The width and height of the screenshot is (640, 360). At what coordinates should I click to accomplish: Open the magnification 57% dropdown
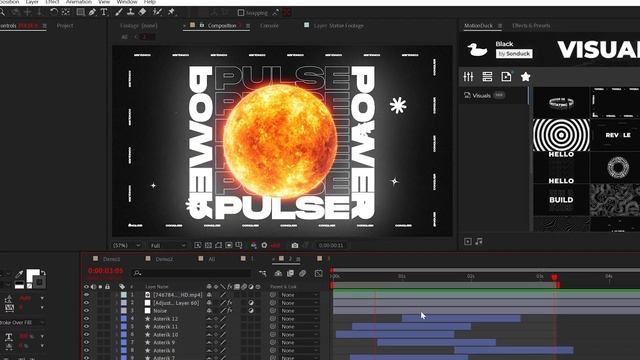(127, 245)
